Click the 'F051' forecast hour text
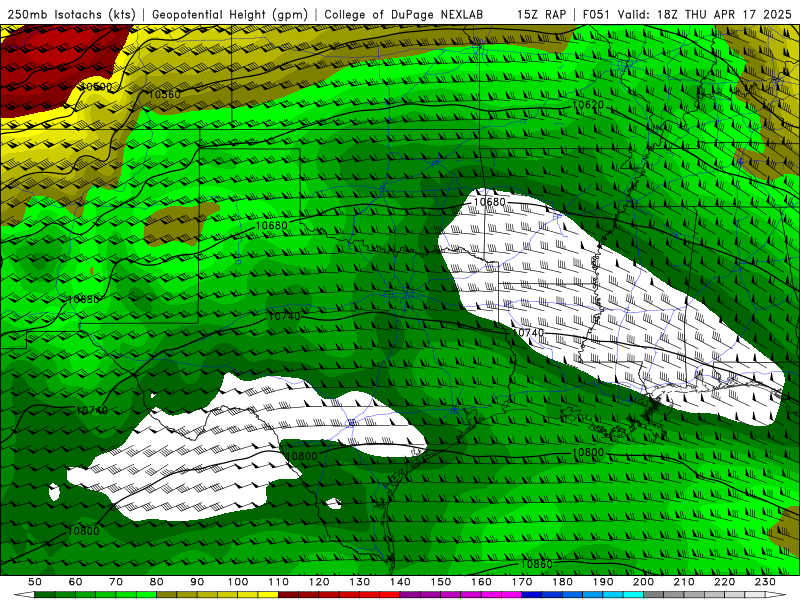The width and height of the screenshot is (800, 600). (x=596, y=14)
